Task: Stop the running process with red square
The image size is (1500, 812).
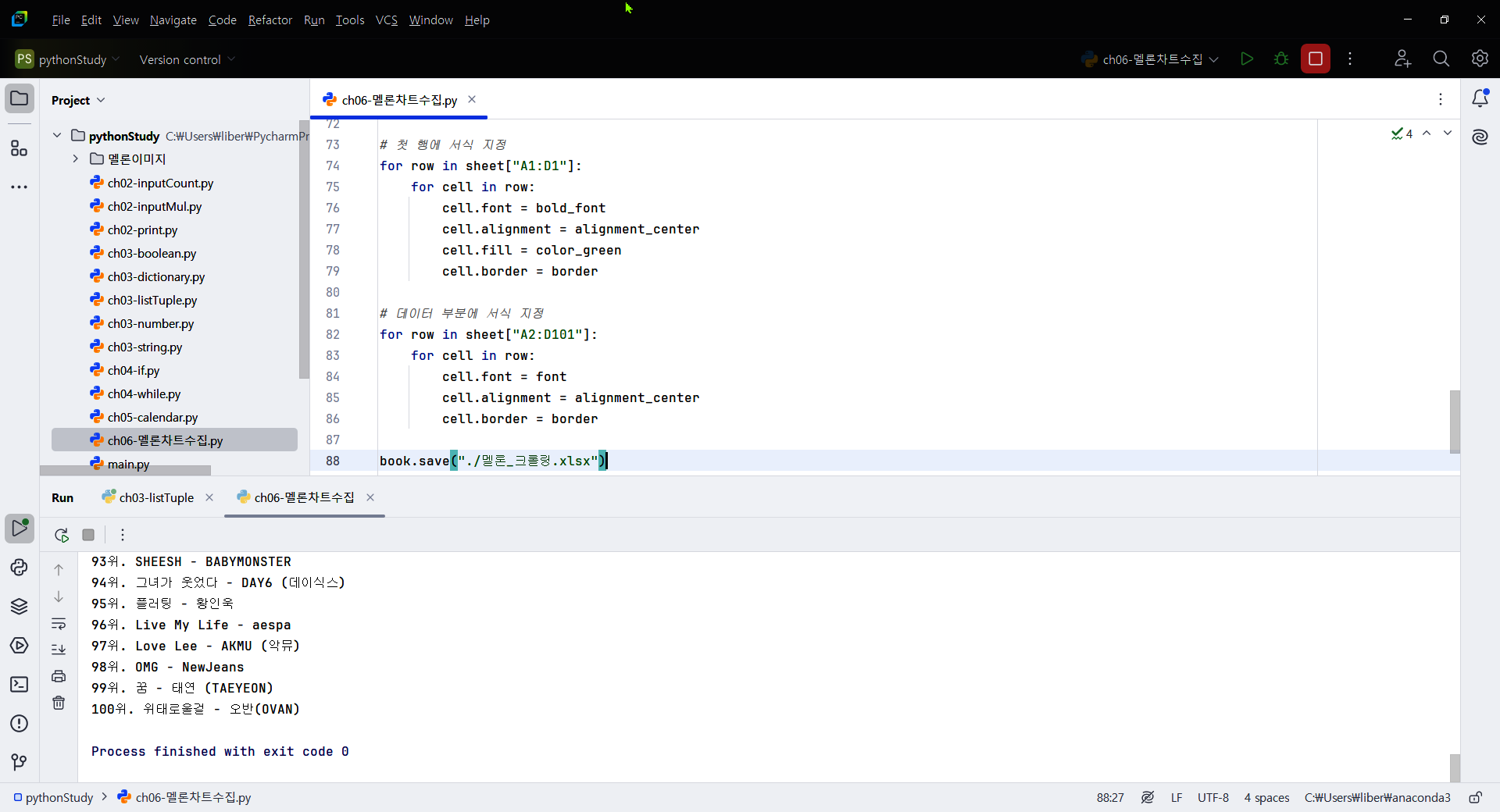Action: (x=1316, y=59)
